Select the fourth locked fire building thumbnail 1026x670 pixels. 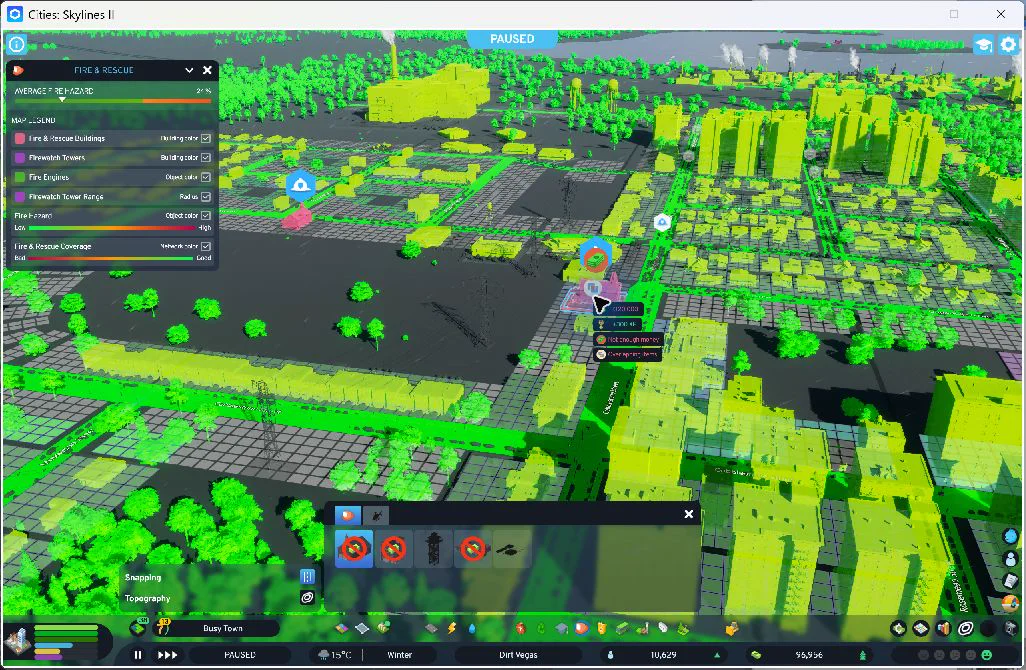coord(472,548)
